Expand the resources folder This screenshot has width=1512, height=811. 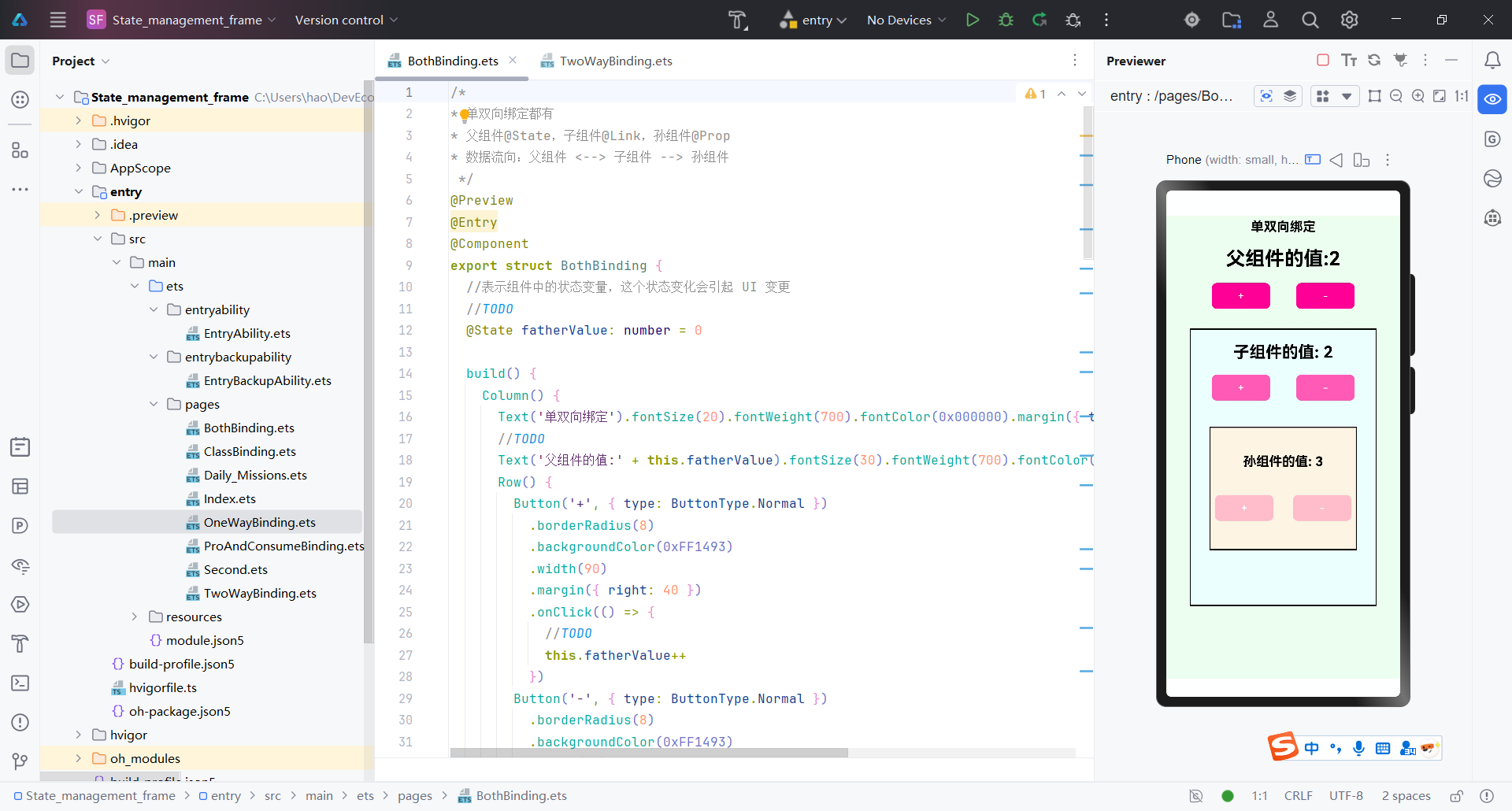[x=135, y=617]
